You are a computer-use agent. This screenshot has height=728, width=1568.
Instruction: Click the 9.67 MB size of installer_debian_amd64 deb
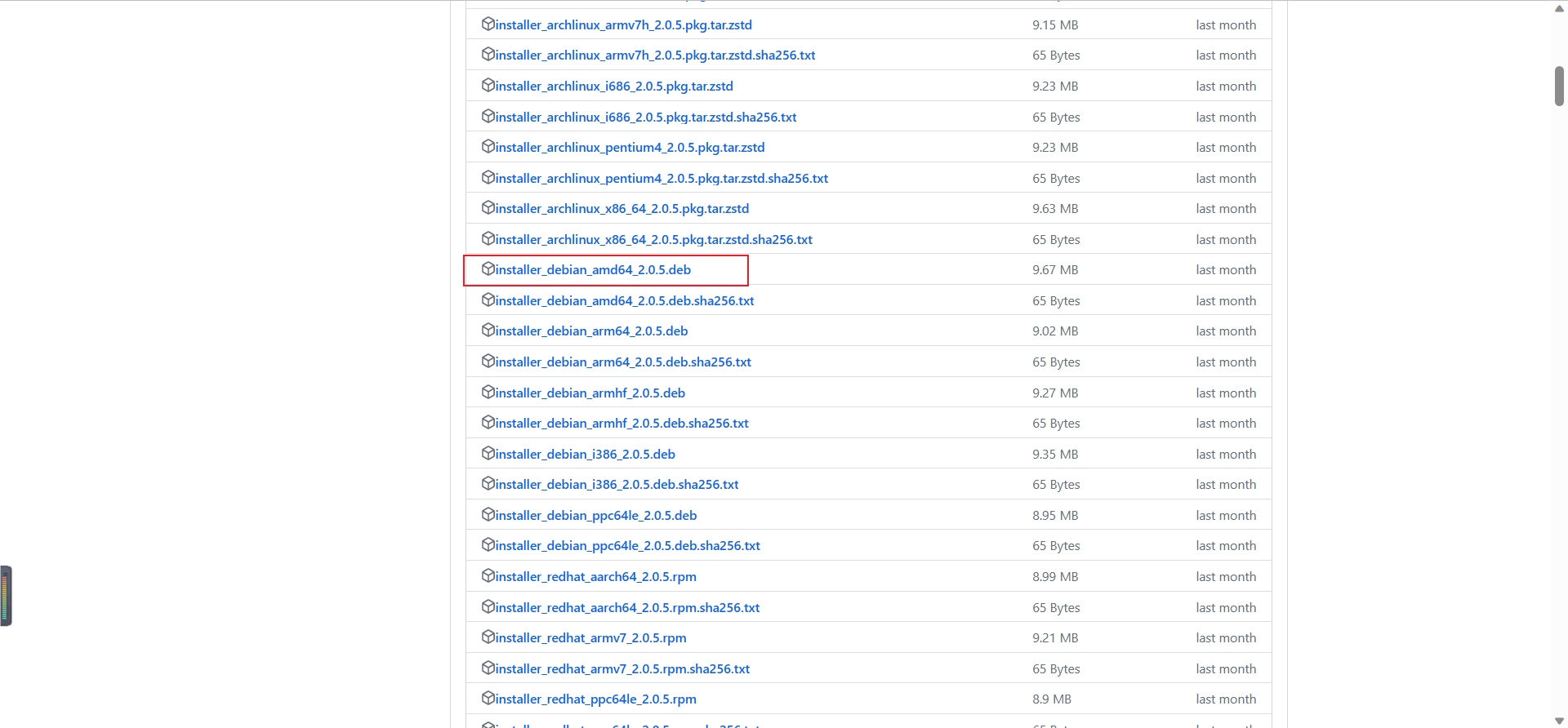tap(1055, 270)
